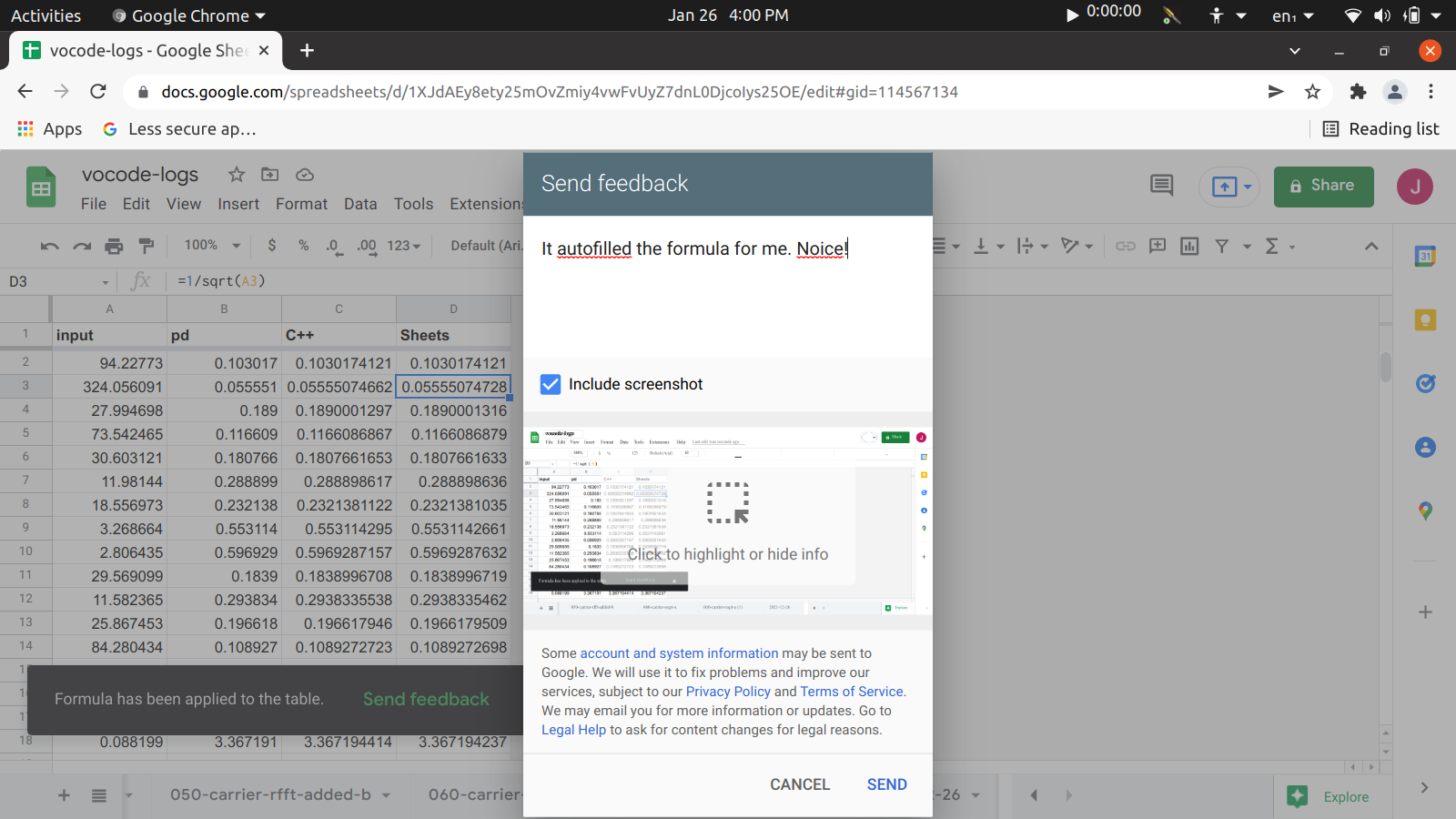Click the add sheet plus icon
Viewport: 1456px width, 819px height.
click(x=64, y=795)
